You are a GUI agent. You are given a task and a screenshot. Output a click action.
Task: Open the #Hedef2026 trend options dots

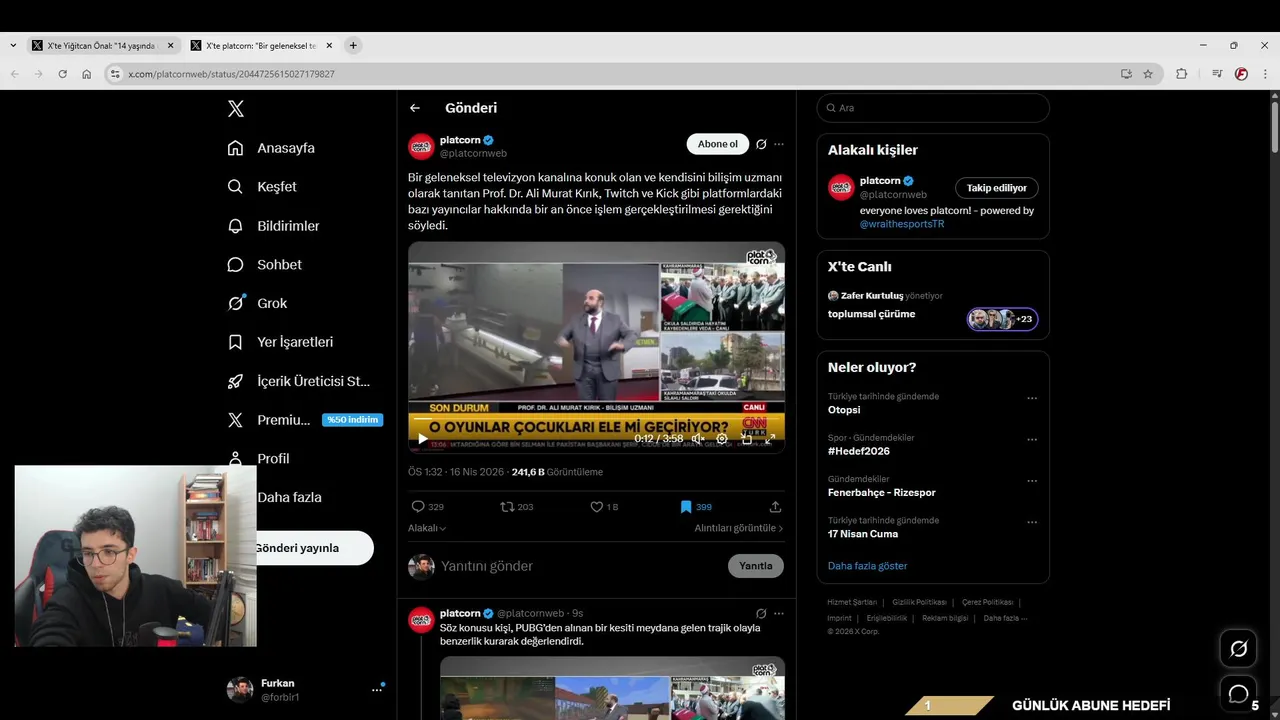(x=1032, y=439)
